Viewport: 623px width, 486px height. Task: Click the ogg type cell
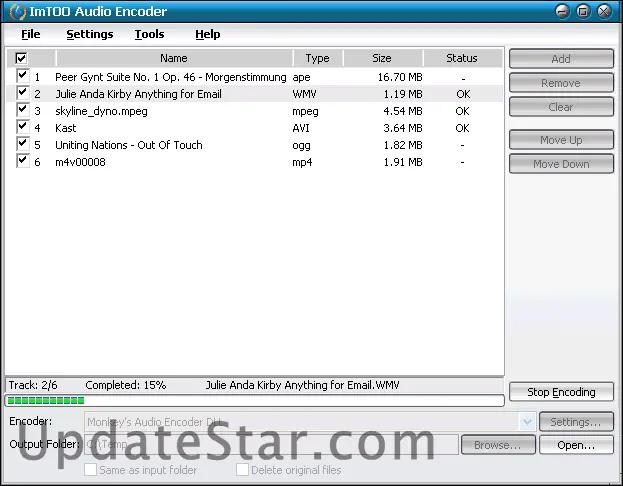click(x=301, y=145)
